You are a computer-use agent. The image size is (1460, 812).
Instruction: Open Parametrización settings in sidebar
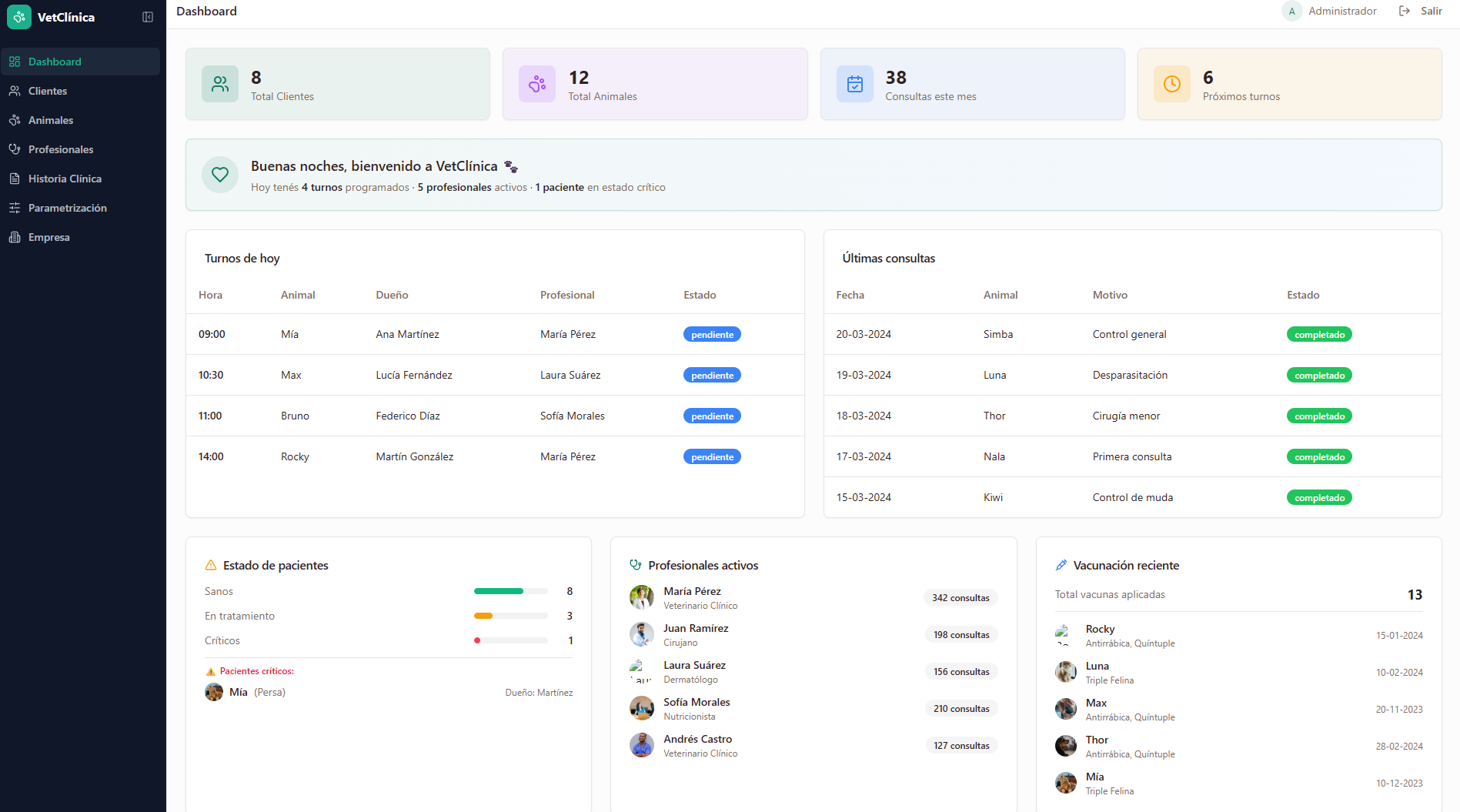[x=67, y=208]
